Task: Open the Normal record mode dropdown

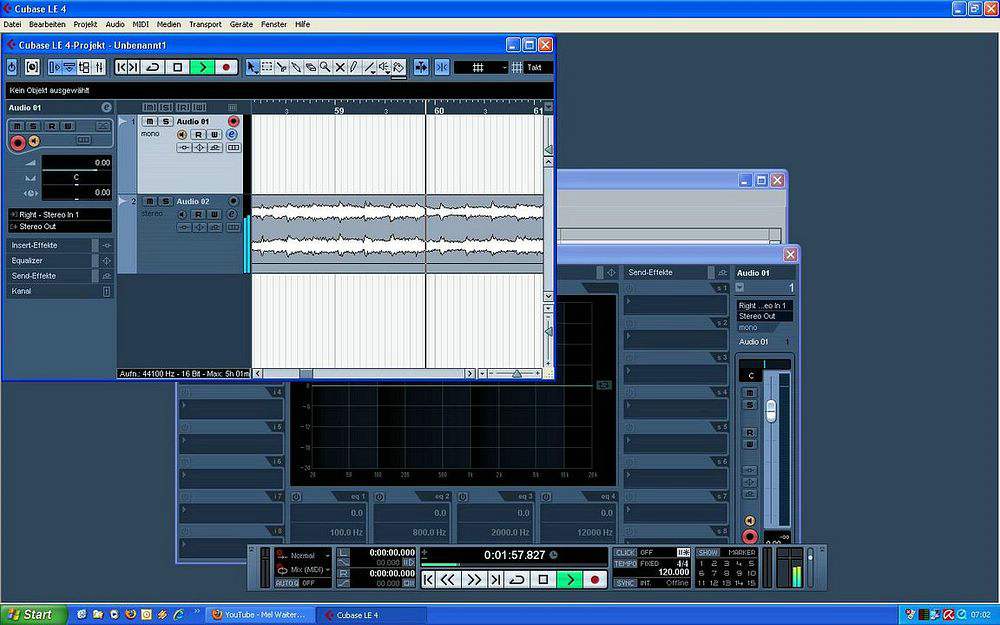Action: [304, 555]
